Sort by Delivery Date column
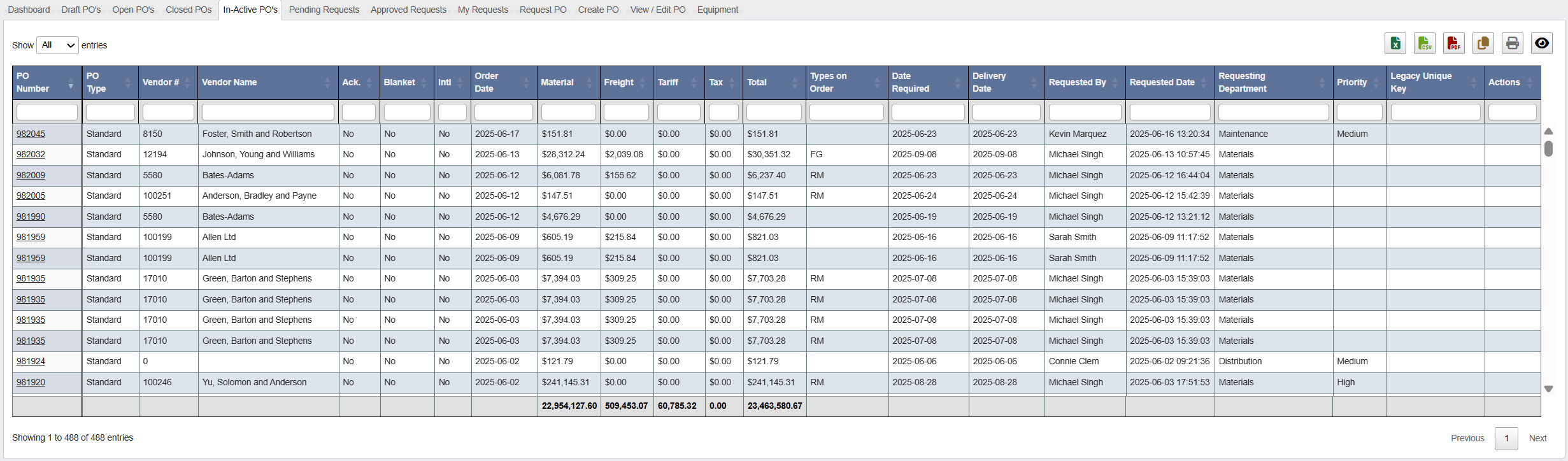 [x=1006, y=82]
